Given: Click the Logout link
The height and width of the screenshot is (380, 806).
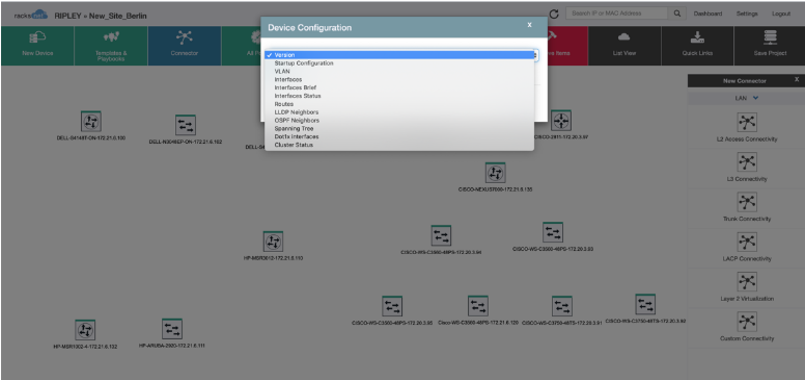Looking at the screenshot, I should pos(781,14).
